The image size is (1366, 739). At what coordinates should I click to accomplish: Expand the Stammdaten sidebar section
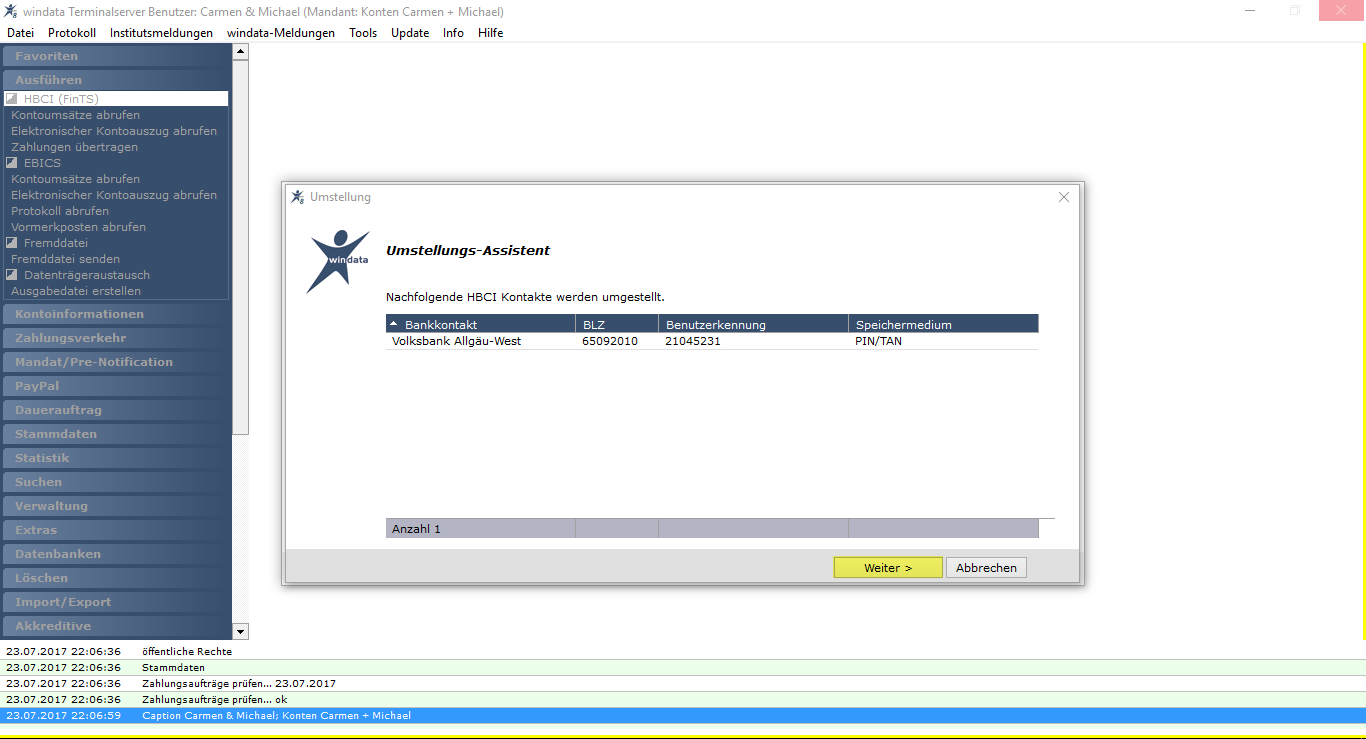click(x=116, y=434)
